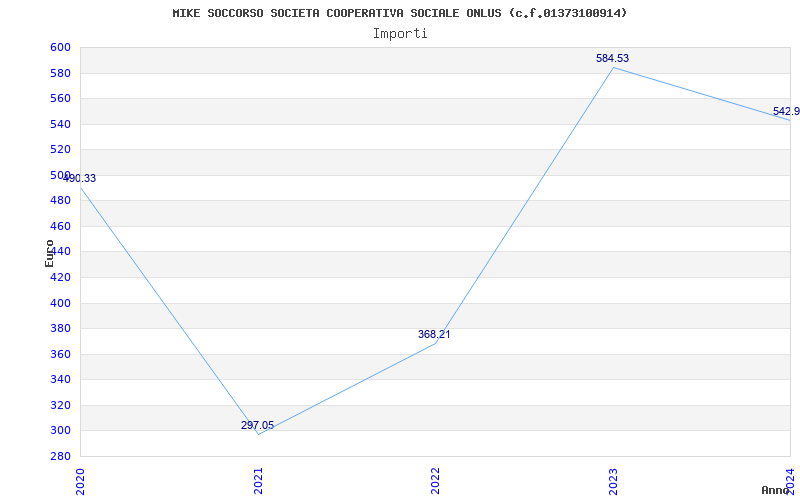Click the 520 y-axis tick label
800x500 pixels.
point(60,149)
